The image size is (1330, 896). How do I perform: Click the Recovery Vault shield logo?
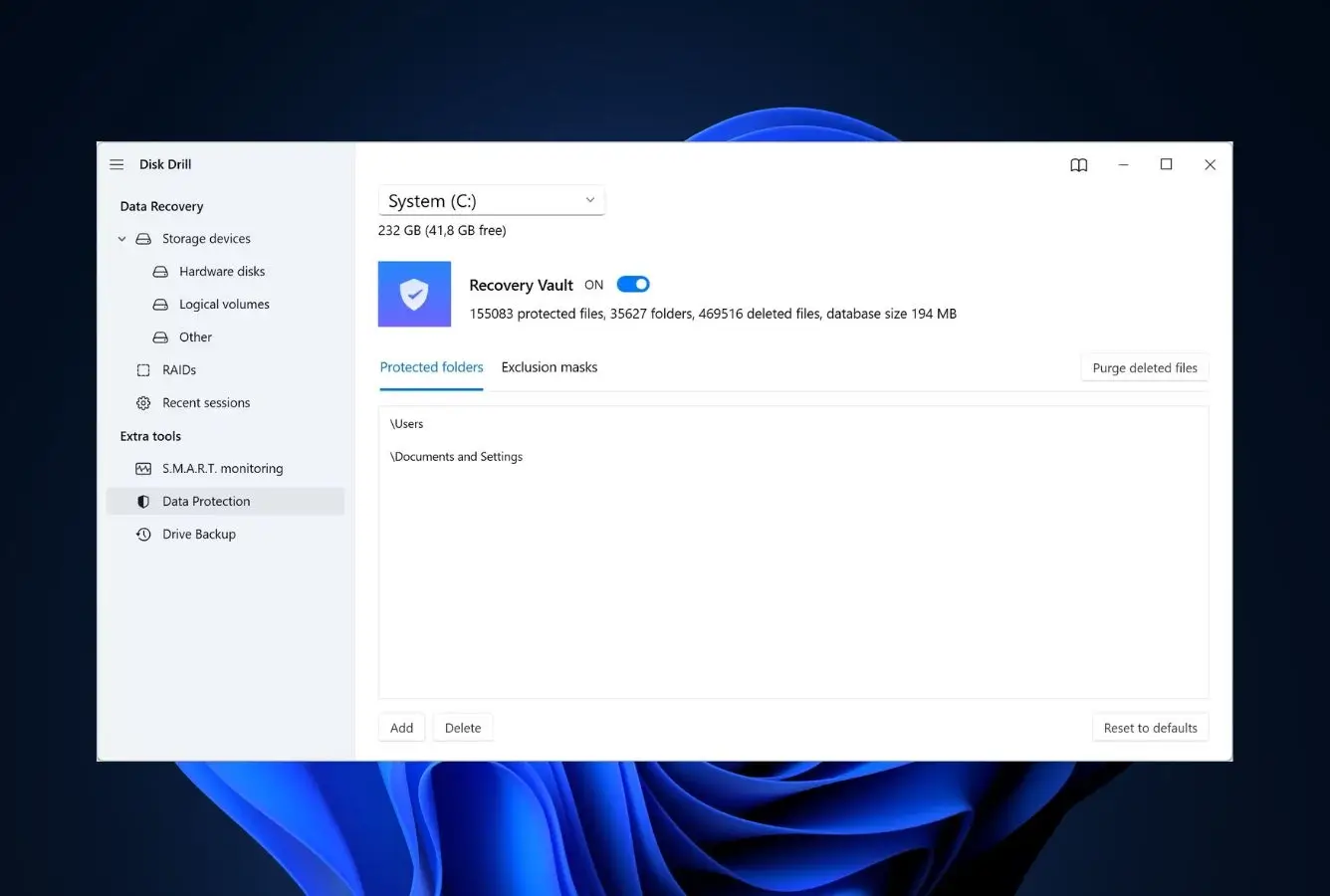click(x=414, y=294)
